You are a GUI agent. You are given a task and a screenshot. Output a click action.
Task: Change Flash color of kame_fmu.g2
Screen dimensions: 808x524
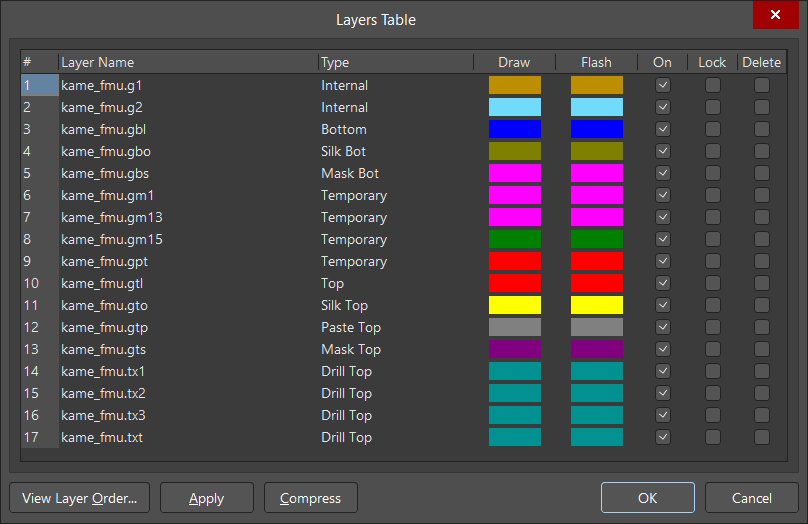click(597, 107)
